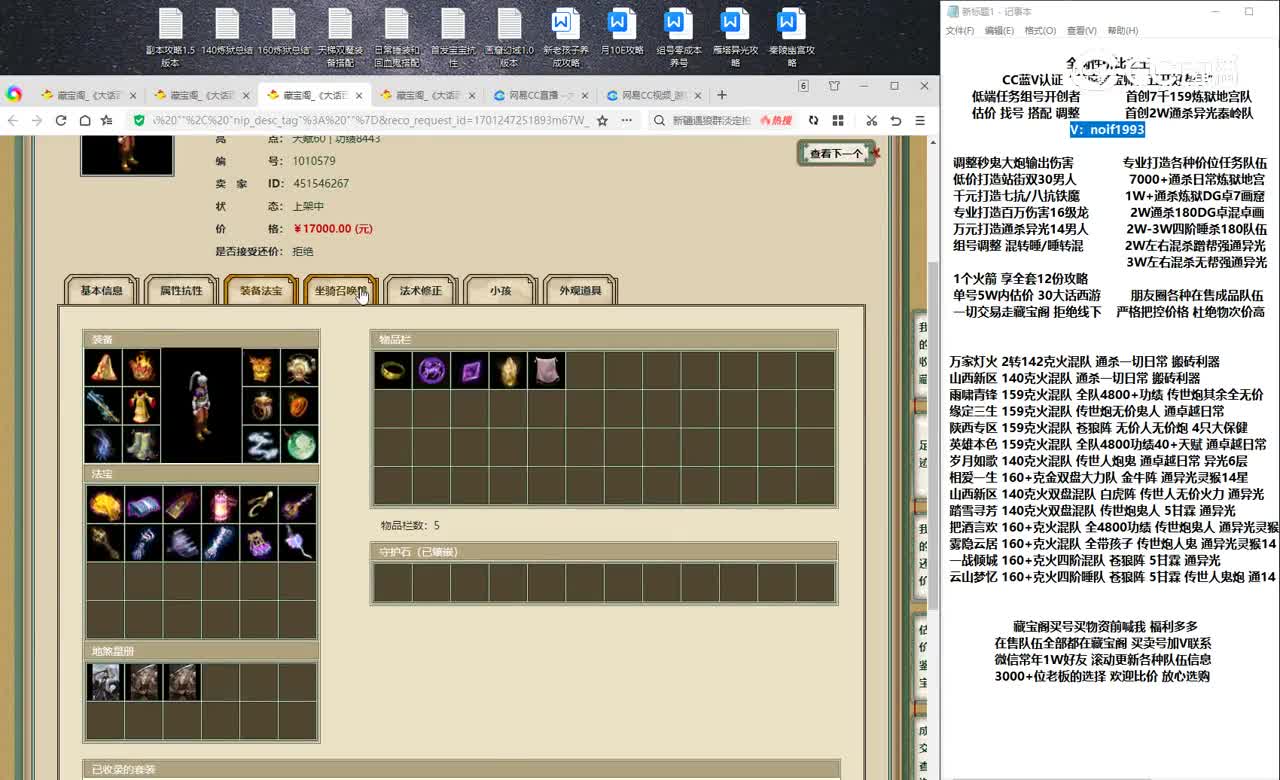Switch to 小孩 tab
1280x780 pixels.
click(500, 291)
